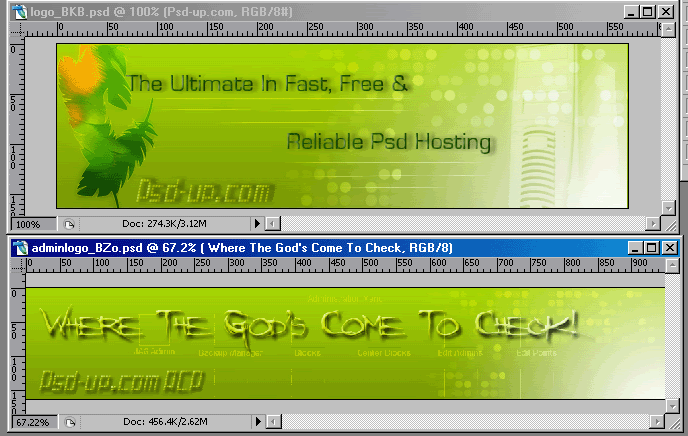Click ruler origin corner in logo_BKB.psd window
The width and height of the screenshot is (688, 436).
point(18,30)
